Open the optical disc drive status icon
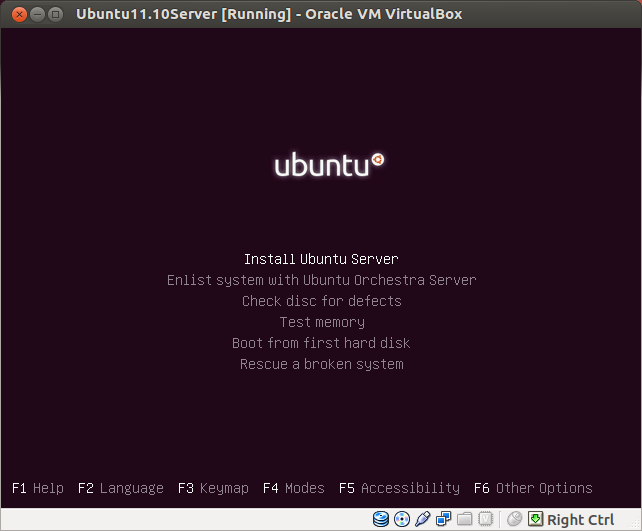The image size is (642, 531). tap(402, 519)
